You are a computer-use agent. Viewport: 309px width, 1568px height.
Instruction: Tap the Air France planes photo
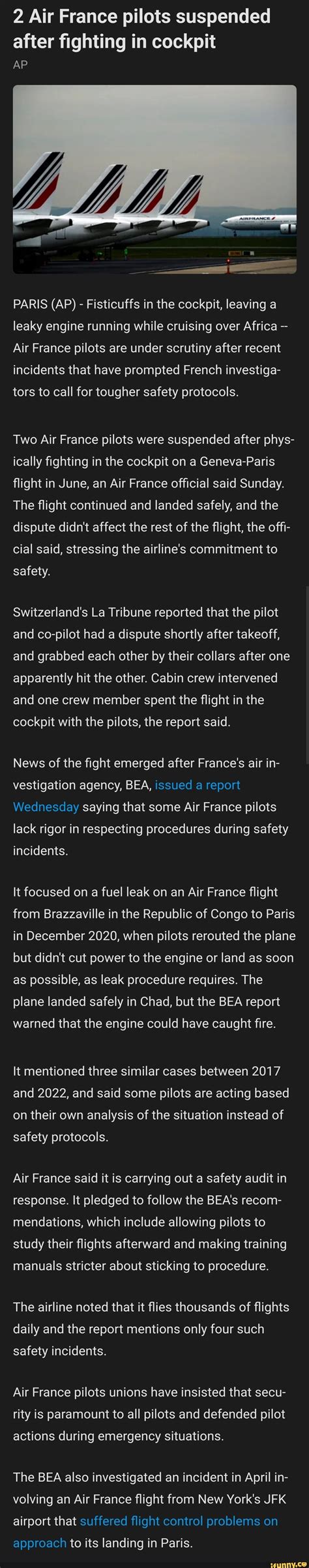(154, 179)
